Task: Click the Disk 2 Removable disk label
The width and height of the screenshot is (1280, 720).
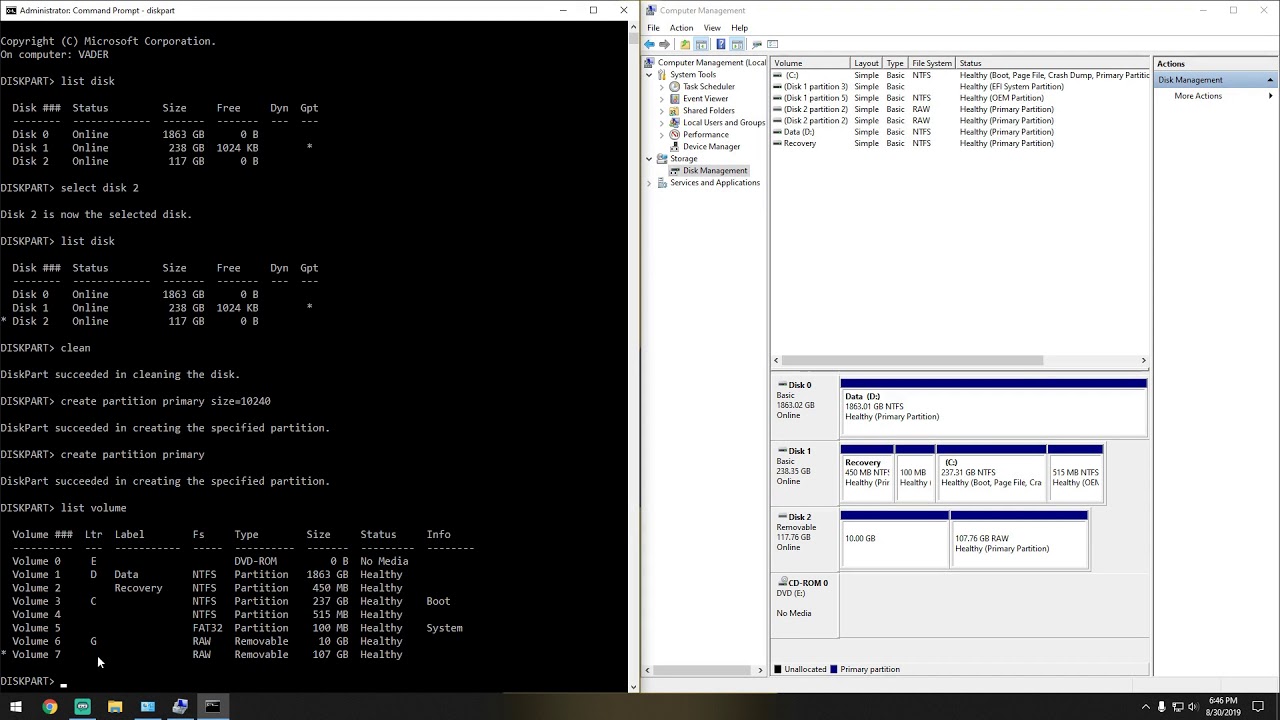Action: click(x=804, y=539)
